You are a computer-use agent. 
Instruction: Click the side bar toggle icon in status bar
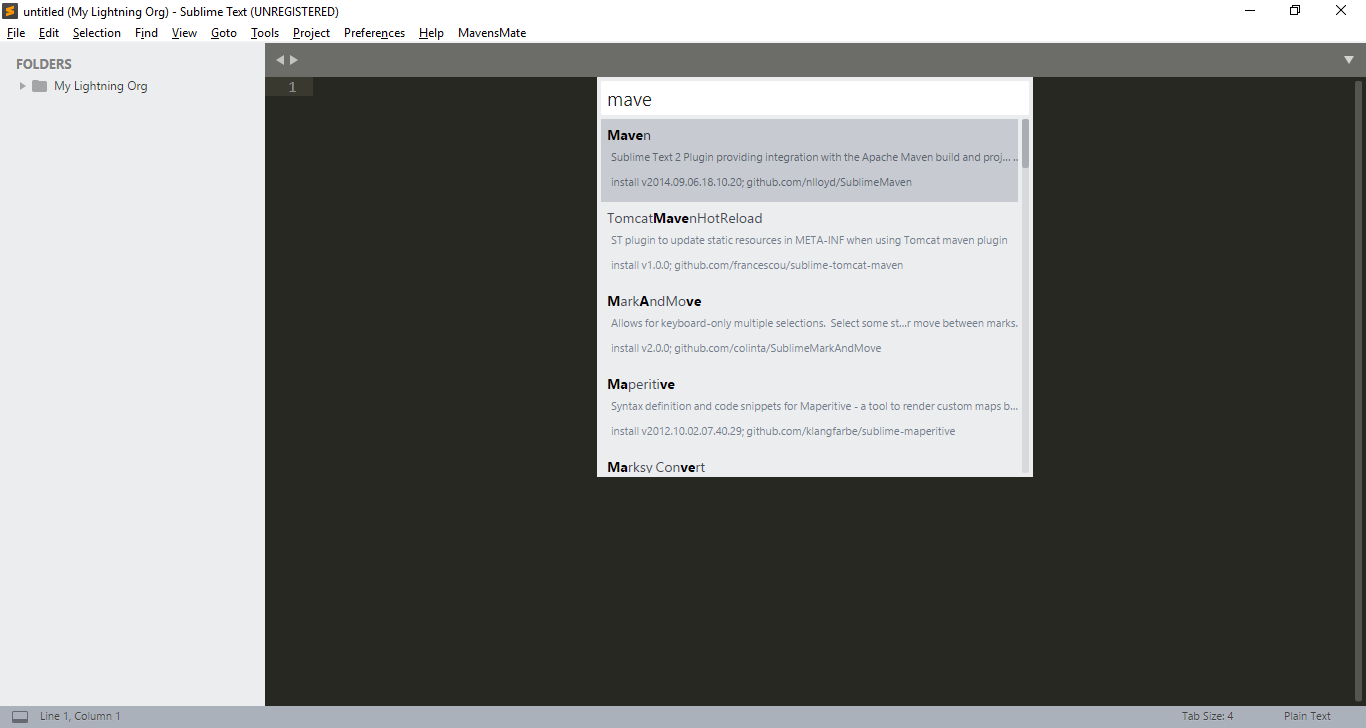click(20, 716)
